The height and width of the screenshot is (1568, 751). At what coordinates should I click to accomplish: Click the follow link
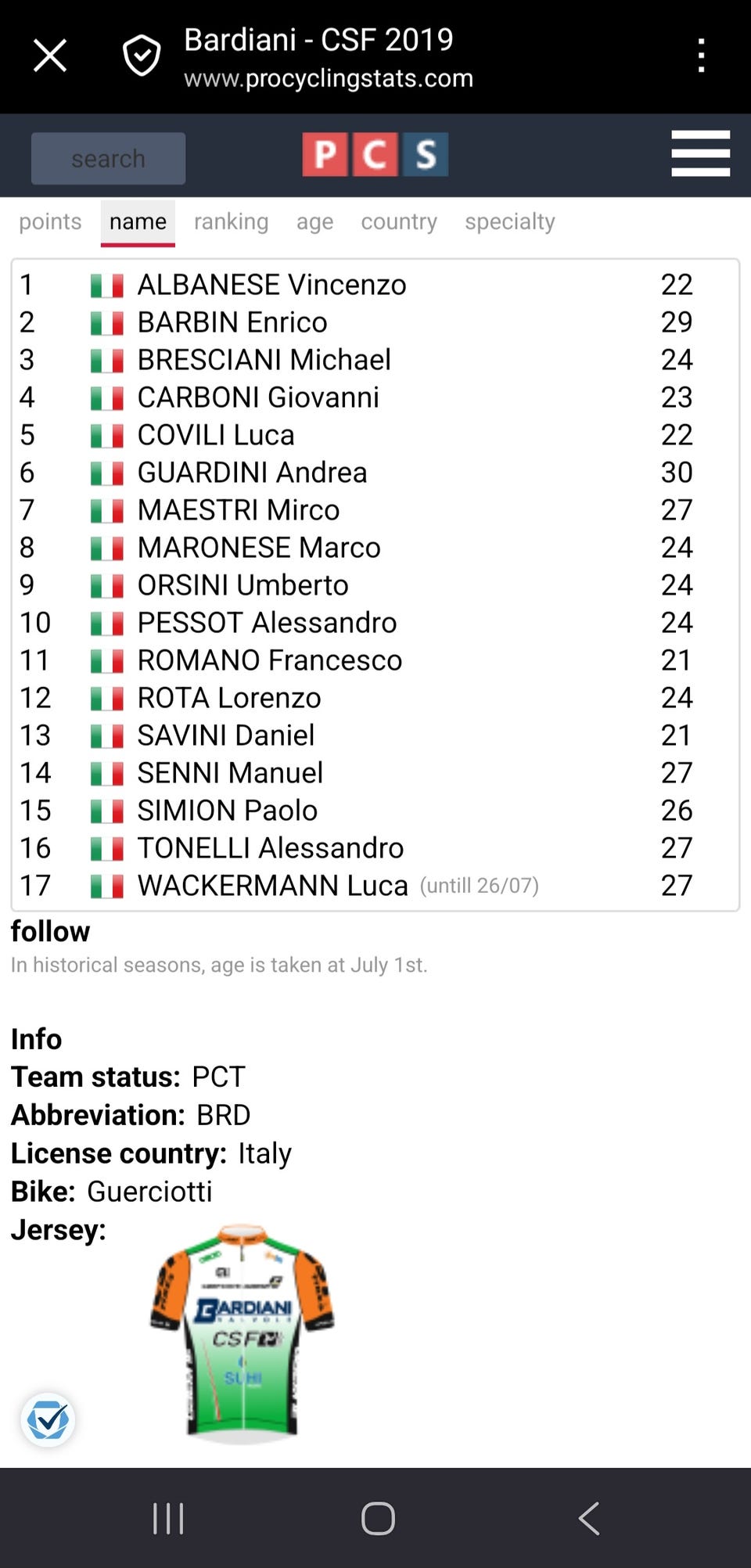(50, 931)
